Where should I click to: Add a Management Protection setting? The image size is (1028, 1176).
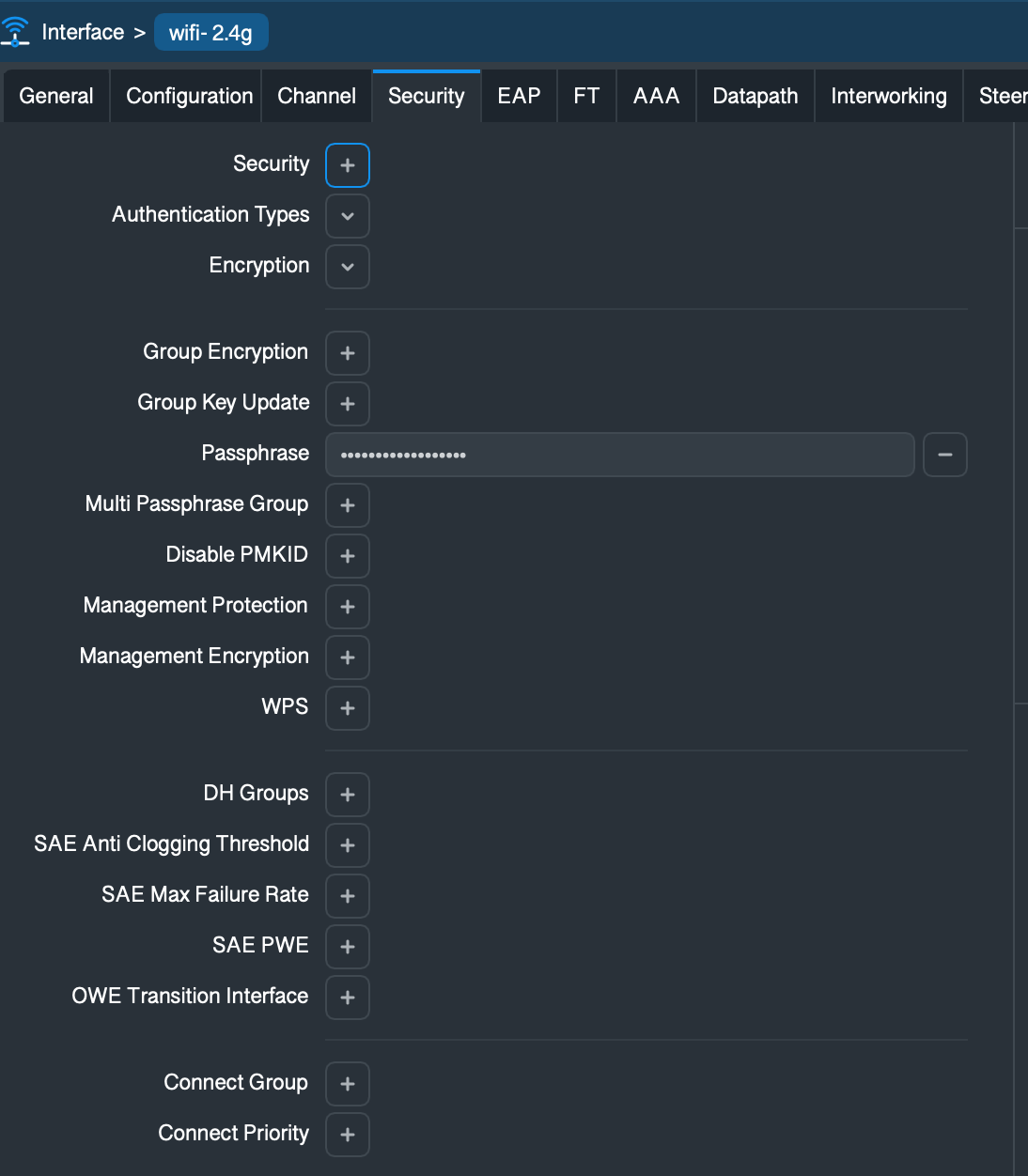tap(348, 607)
